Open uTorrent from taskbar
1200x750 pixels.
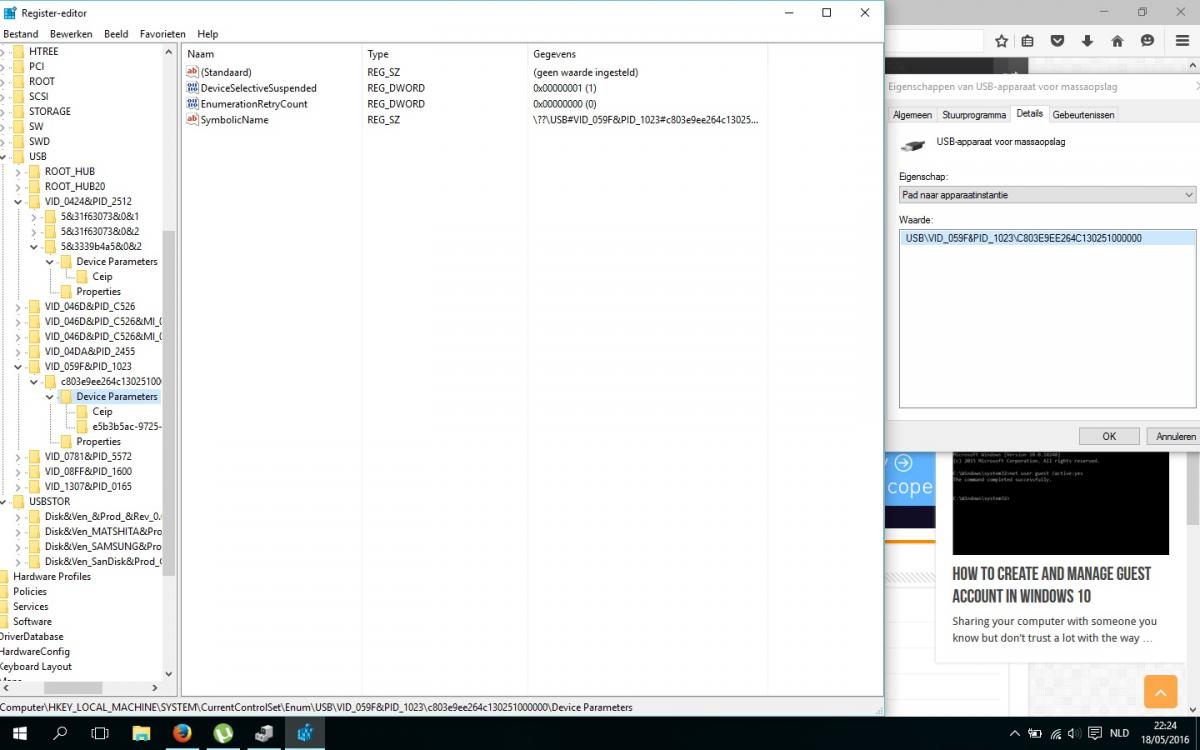click(223, 733)
